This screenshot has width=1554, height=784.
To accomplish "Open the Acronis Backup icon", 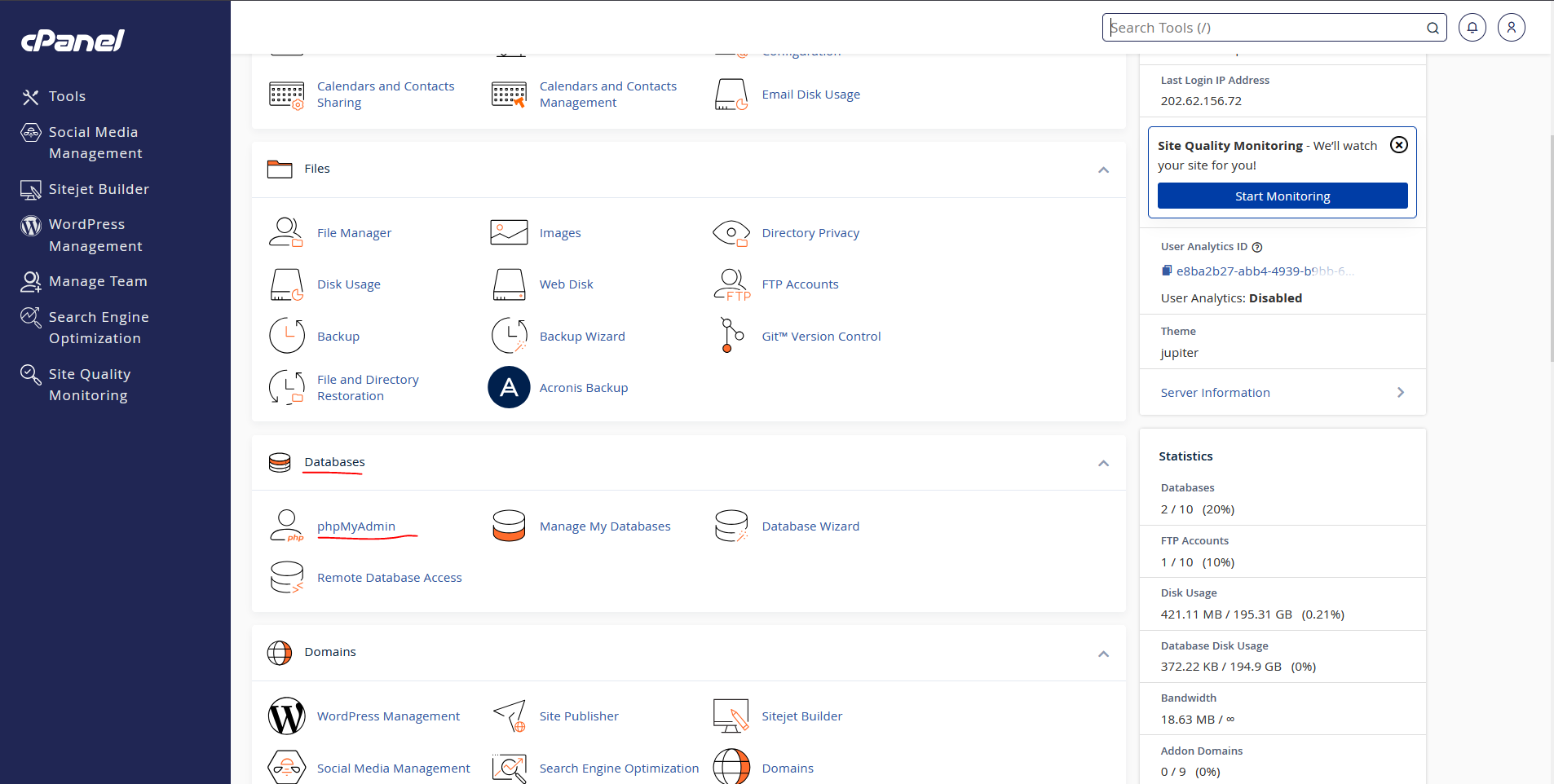I will (509, 388).
